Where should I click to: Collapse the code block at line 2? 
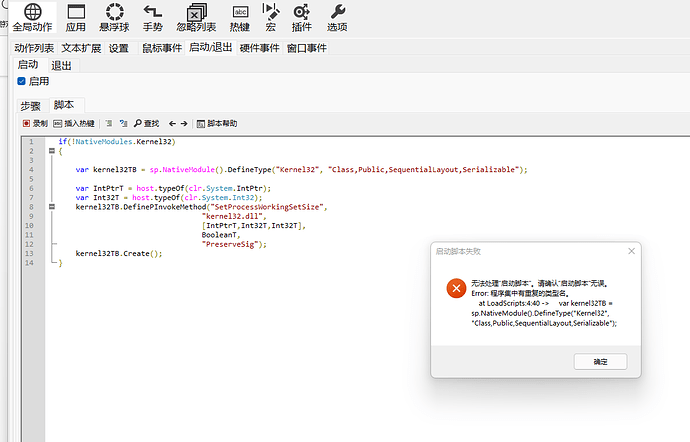tap(49, 151)
